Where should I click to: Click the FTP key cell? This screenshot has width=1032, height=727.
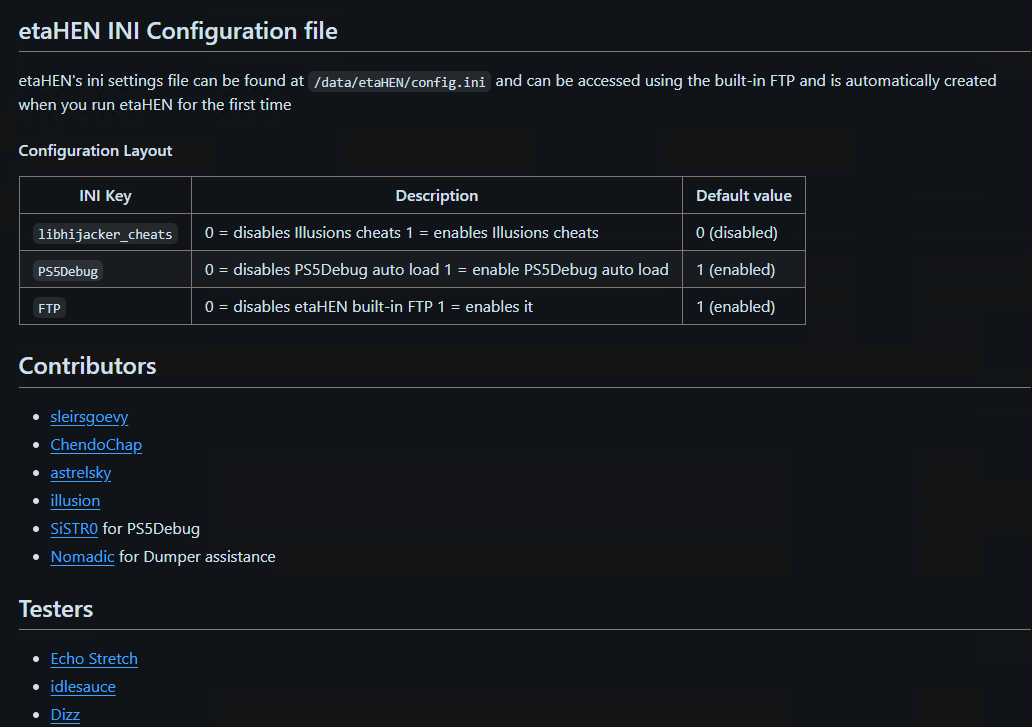[x=105, y=306]
